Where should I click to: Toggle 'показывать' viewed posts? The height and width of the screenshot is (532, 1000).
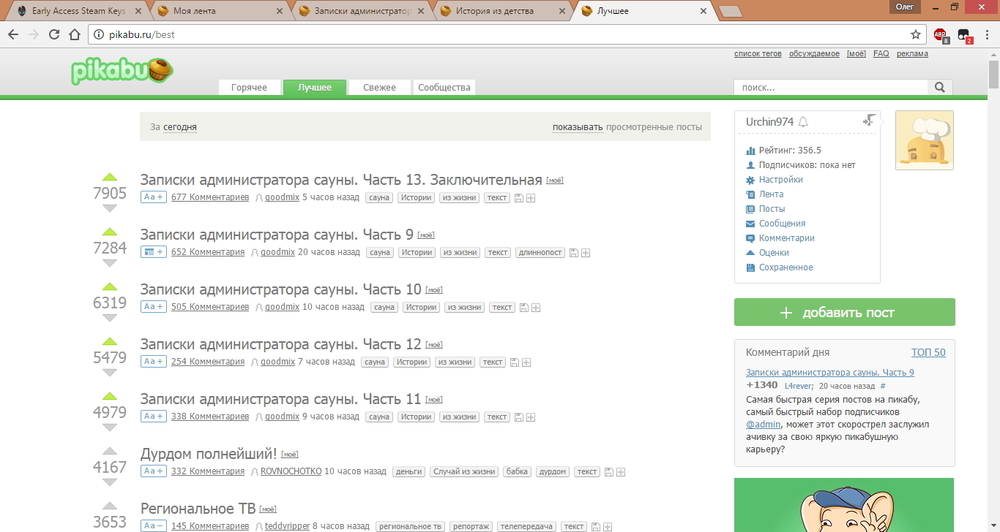pyautogui.click(x=577, y=128)
